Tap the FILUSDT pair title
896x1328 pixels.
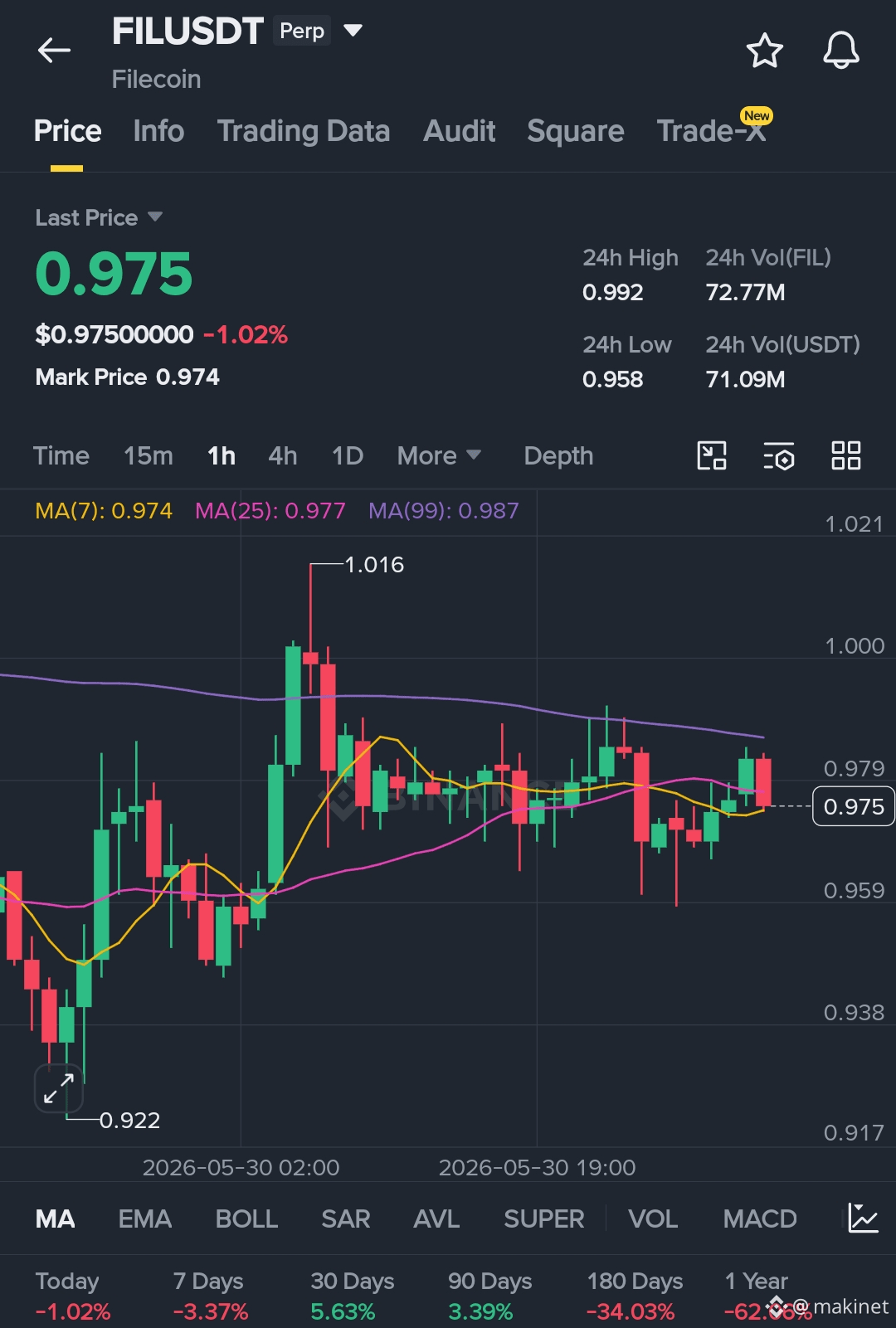(187, 32)
